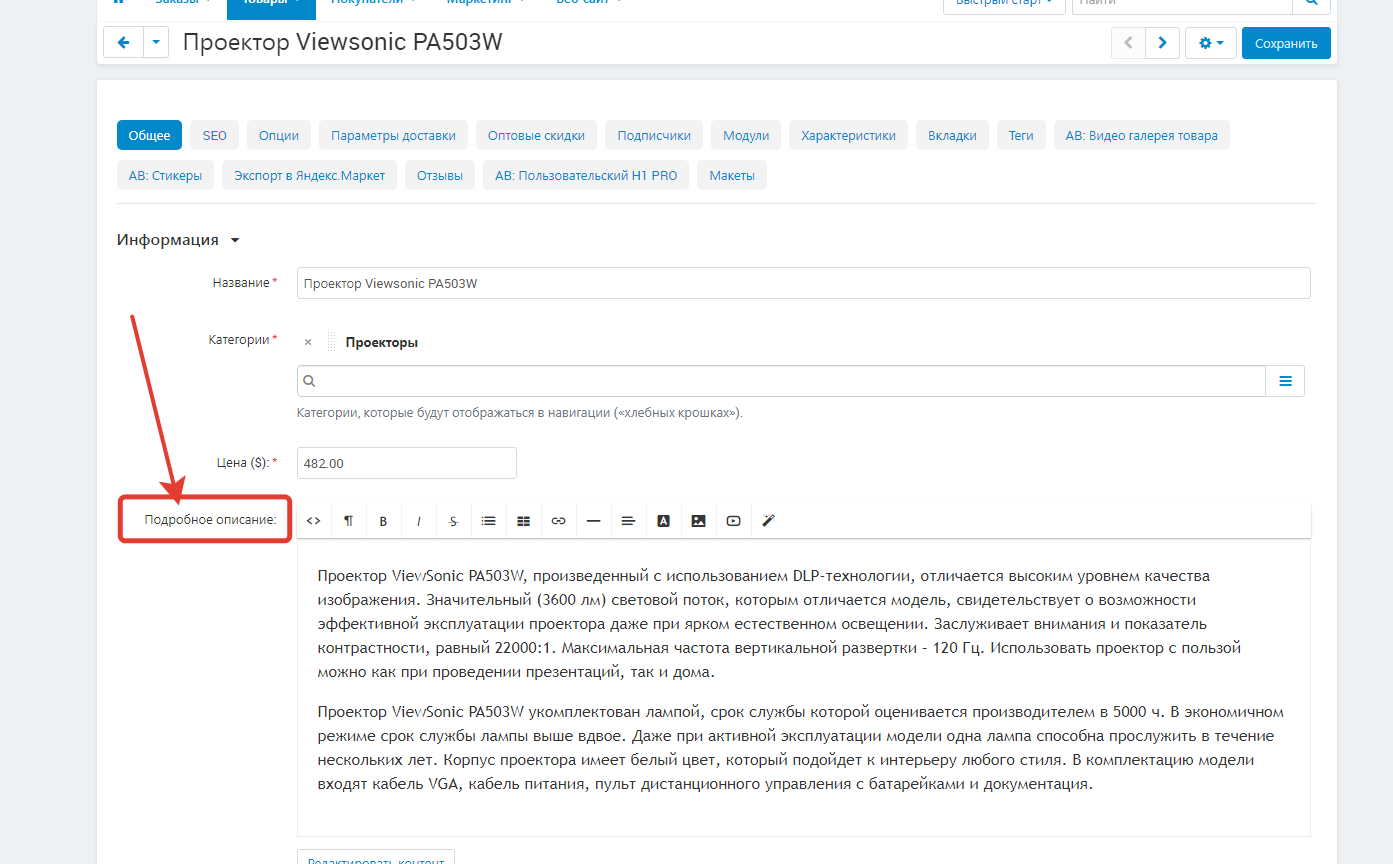
Task: Switch to the Характеристики tab
Action: click(x=848, y=135)
